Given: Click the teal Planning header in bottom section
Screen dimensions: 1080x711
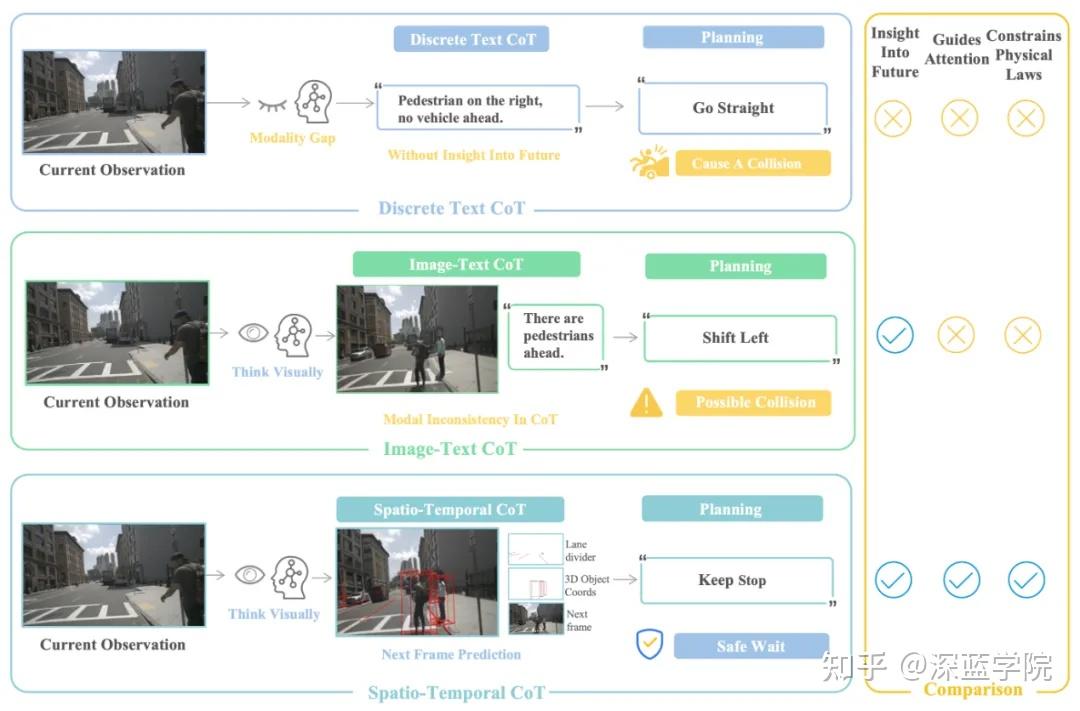Looking at the screenshot, I should 732,508.
